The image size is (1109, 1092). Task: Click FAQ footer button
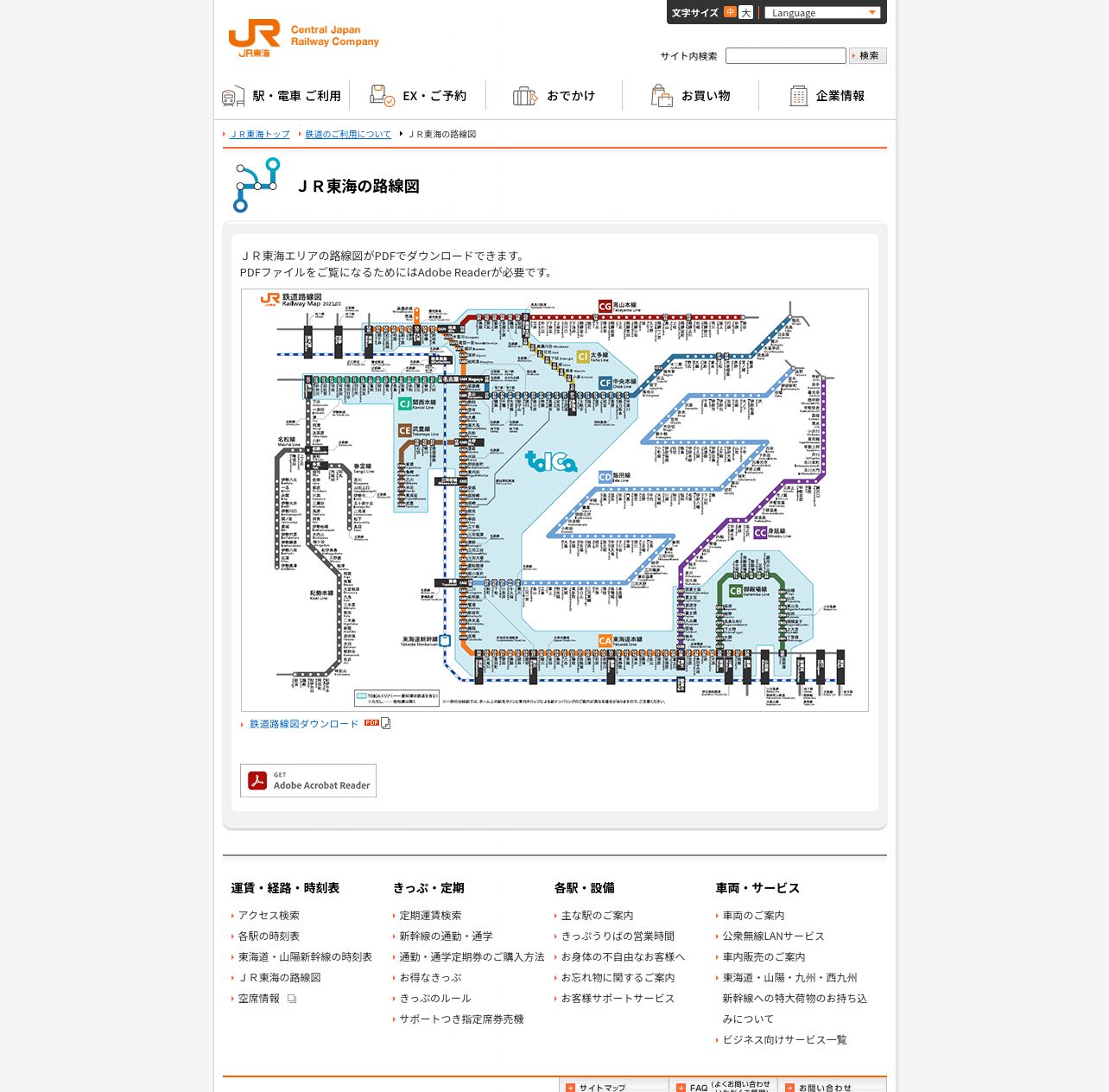click(723, 1087)
